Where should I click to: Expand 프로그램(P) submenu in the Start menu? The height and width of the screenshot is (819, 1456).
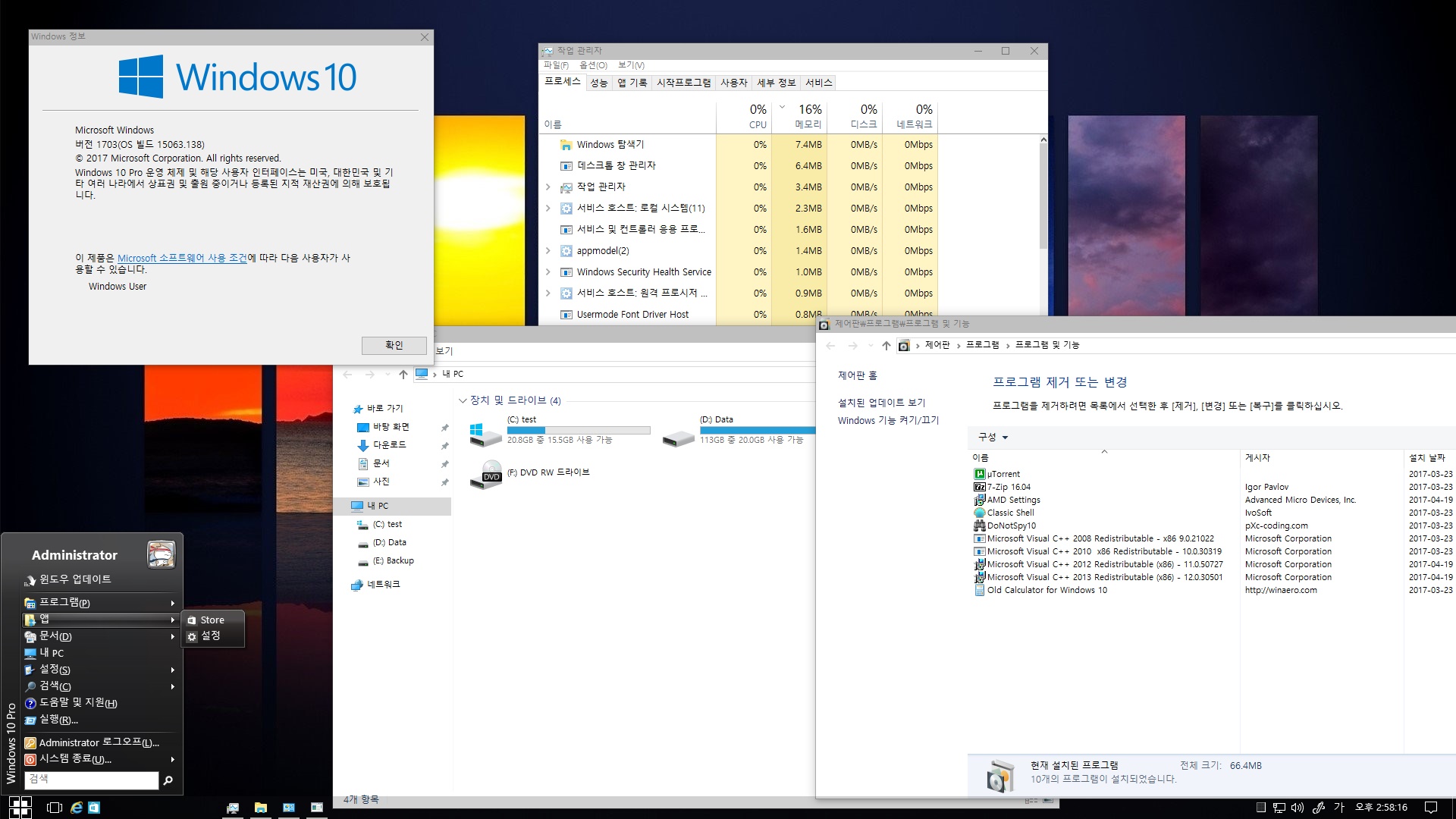coord(99,603)
